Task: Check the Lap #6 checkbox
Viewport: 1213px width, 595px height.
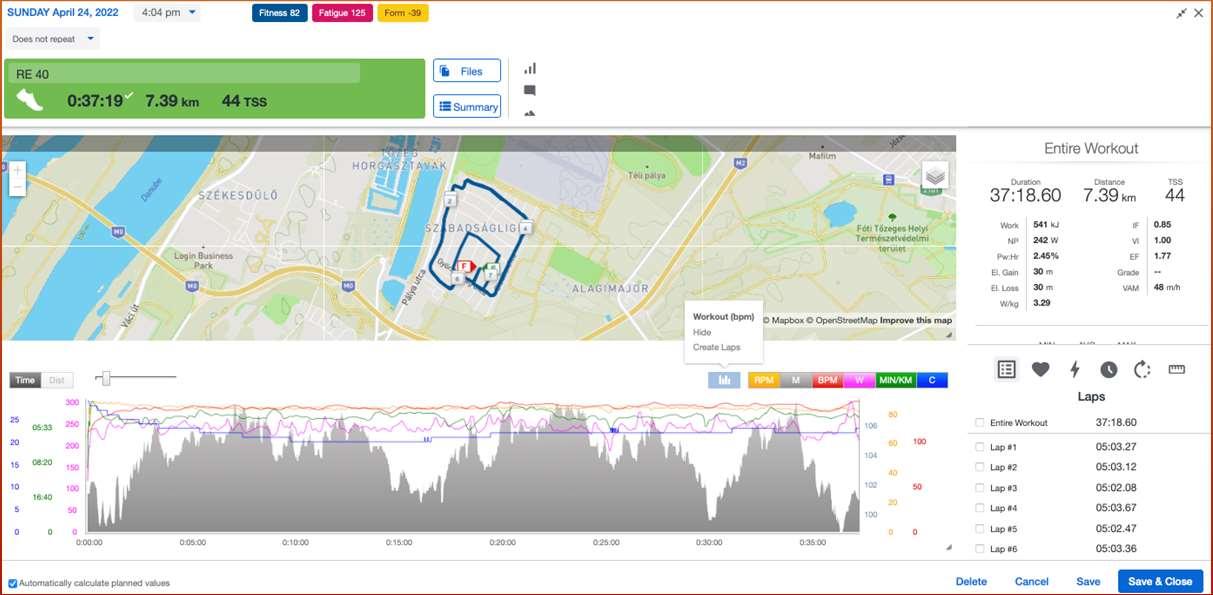Action: coord(979,549)
